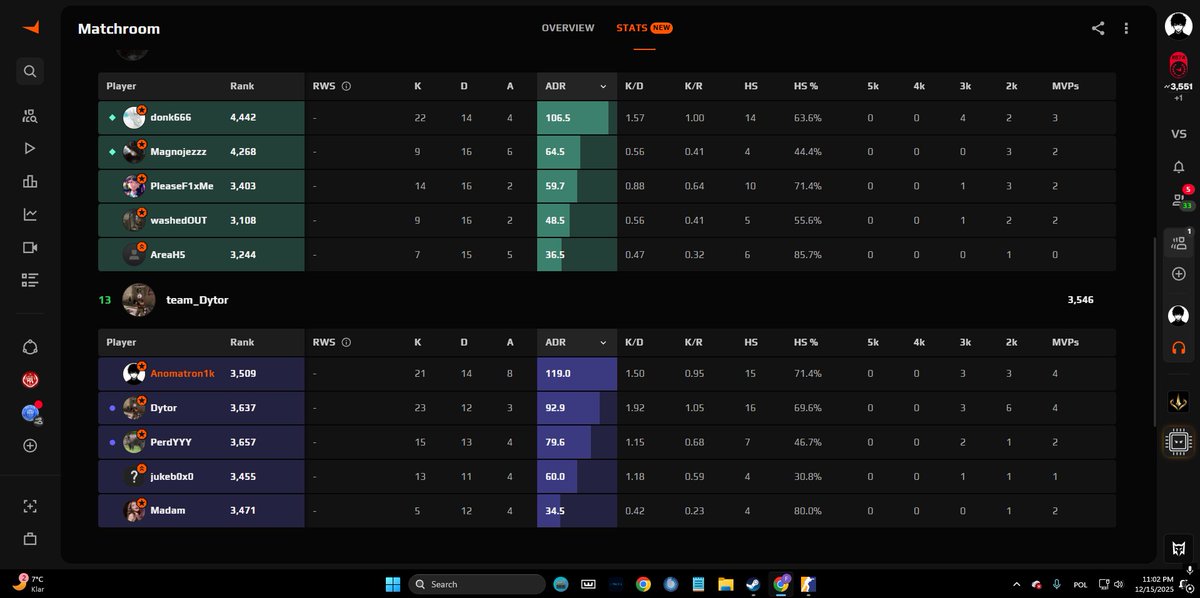The width and height of the screenshot is (1200, 598).
Task: Click the orange headset icon
Action: (1178, 349)
